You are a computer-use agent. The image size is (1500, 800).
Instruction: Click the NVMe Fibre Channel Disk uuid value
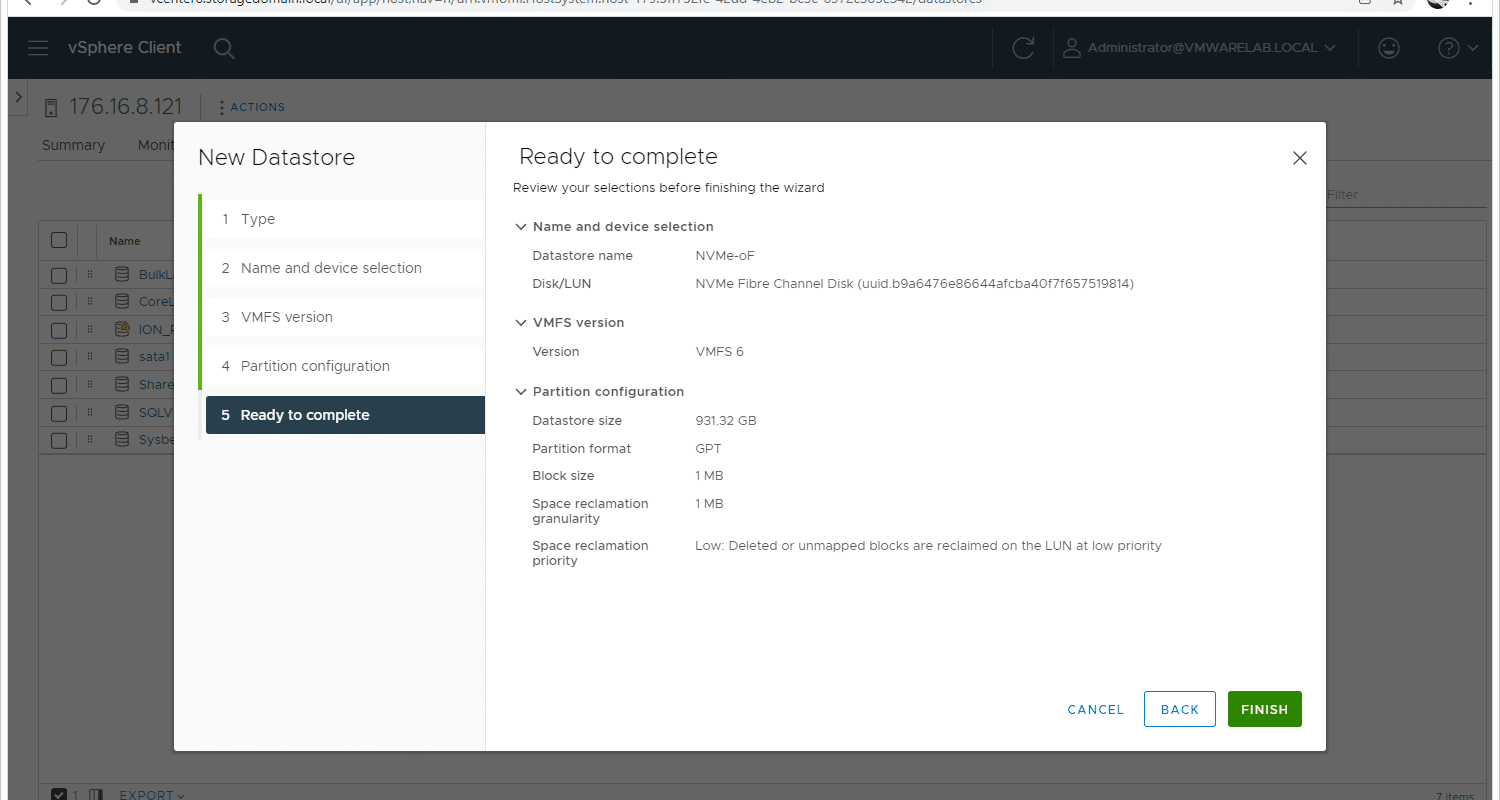[x=914, y=284]
